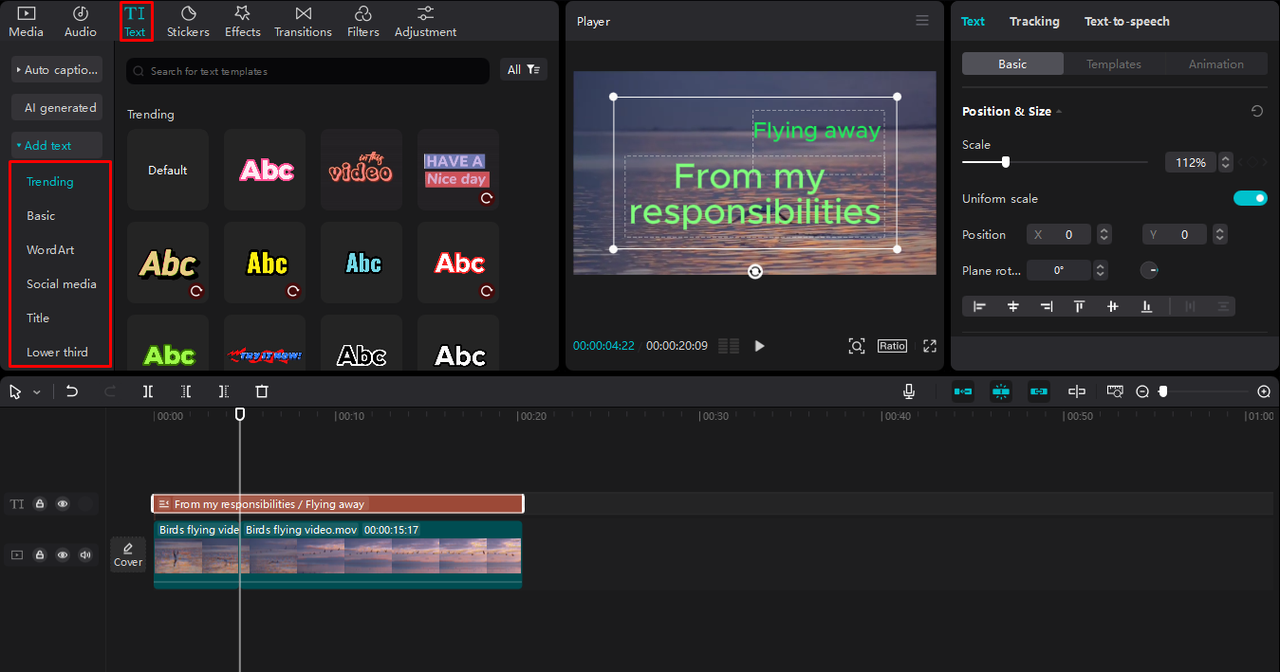1280x672 pixels.
Task: Toggle the Uniform scale switch
Action: pyautogui.click(x=1250, y=198)
